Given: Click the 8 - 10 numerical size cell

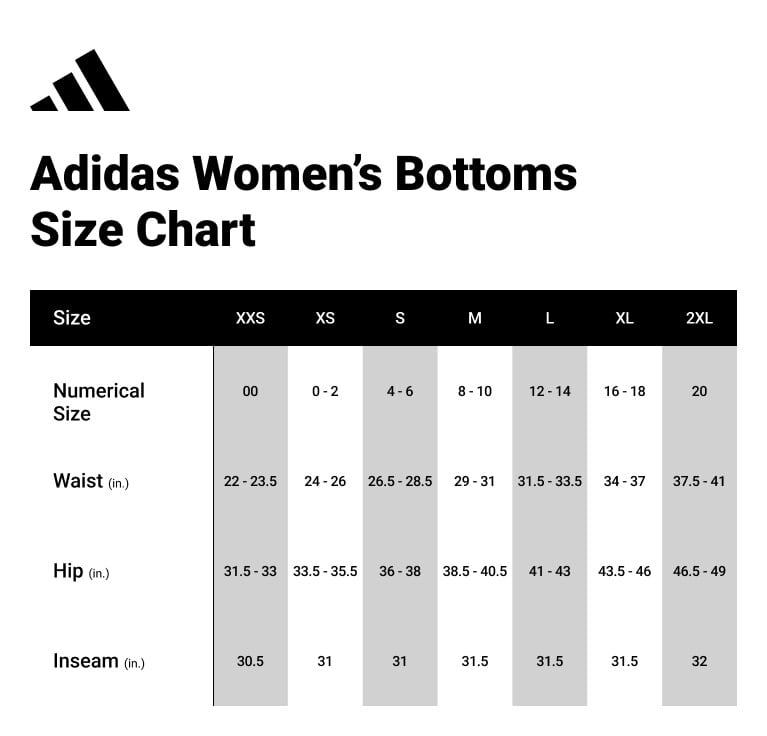Looking at the screenshot, I should tap(475, 391).
